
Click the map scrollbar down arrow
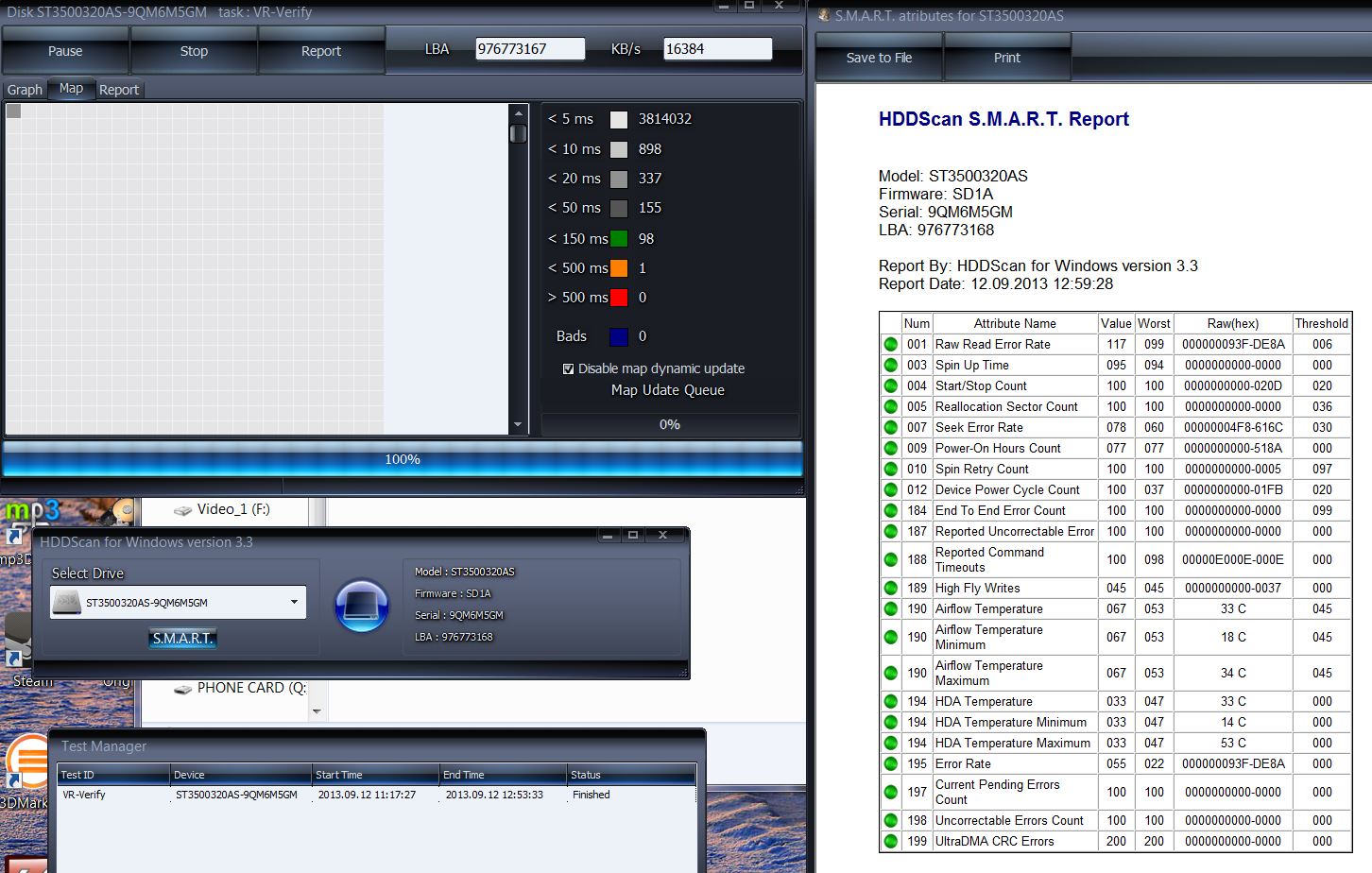click(x=517, y=426)
